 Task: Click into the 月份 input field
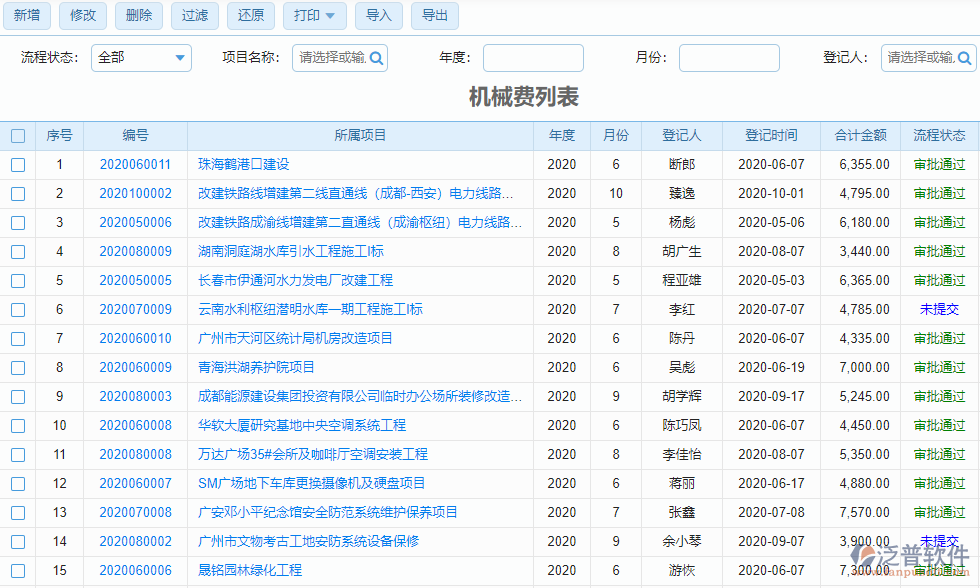729,58
